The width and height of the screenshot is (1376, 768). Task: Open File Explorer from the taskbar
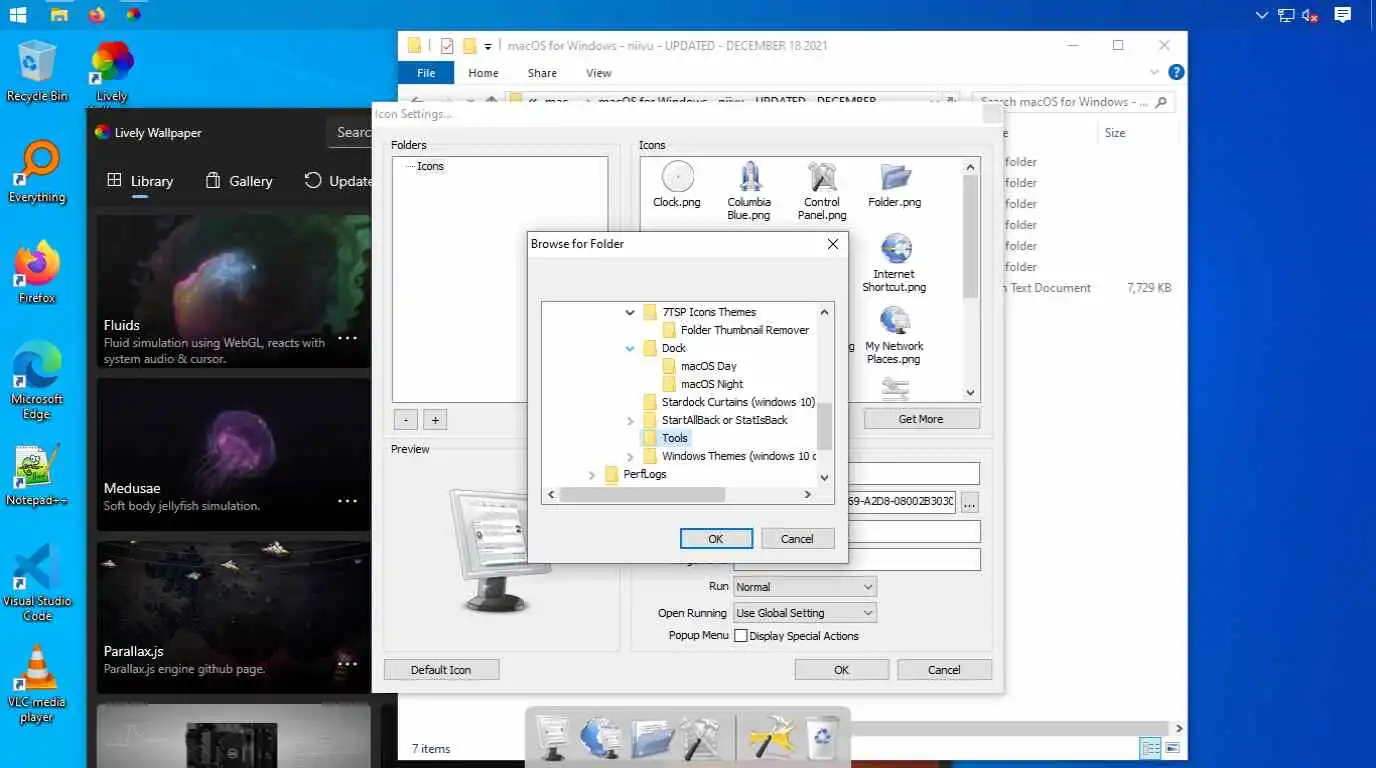tap(59, 14)
